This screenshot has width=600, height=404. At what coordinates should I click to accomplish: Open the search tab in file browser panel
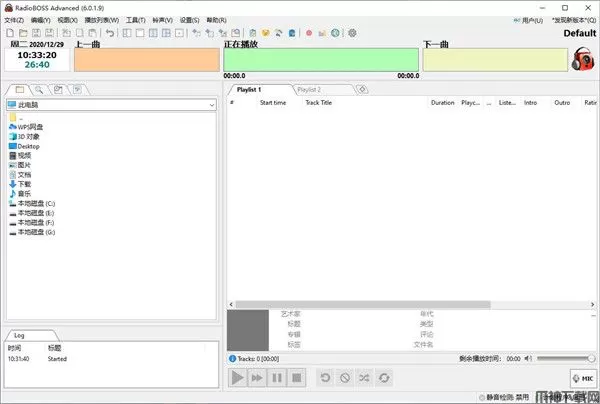tap(39, 89)
